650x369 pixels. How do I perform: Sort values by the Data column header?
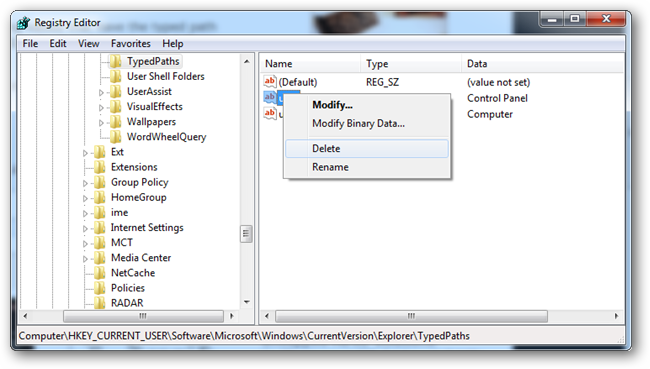point(542,64)
